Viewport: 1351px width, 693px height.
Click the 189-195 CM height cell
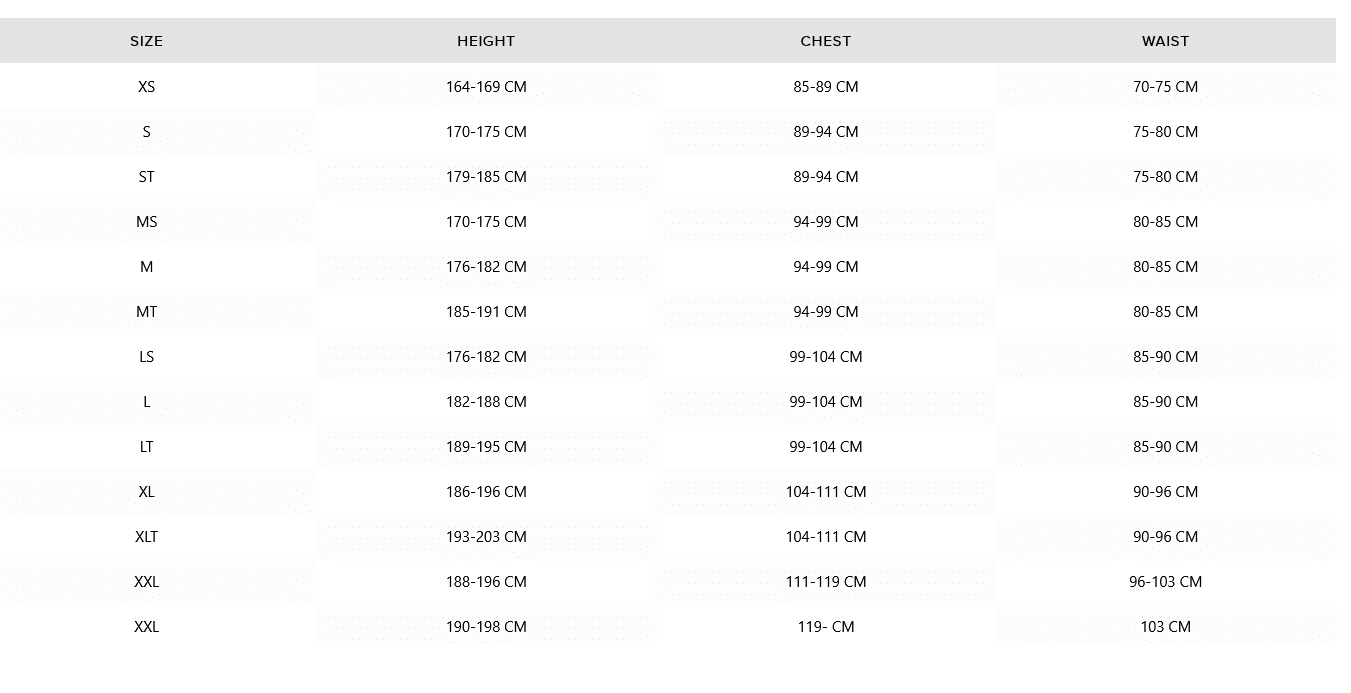(x=486, y=447)
